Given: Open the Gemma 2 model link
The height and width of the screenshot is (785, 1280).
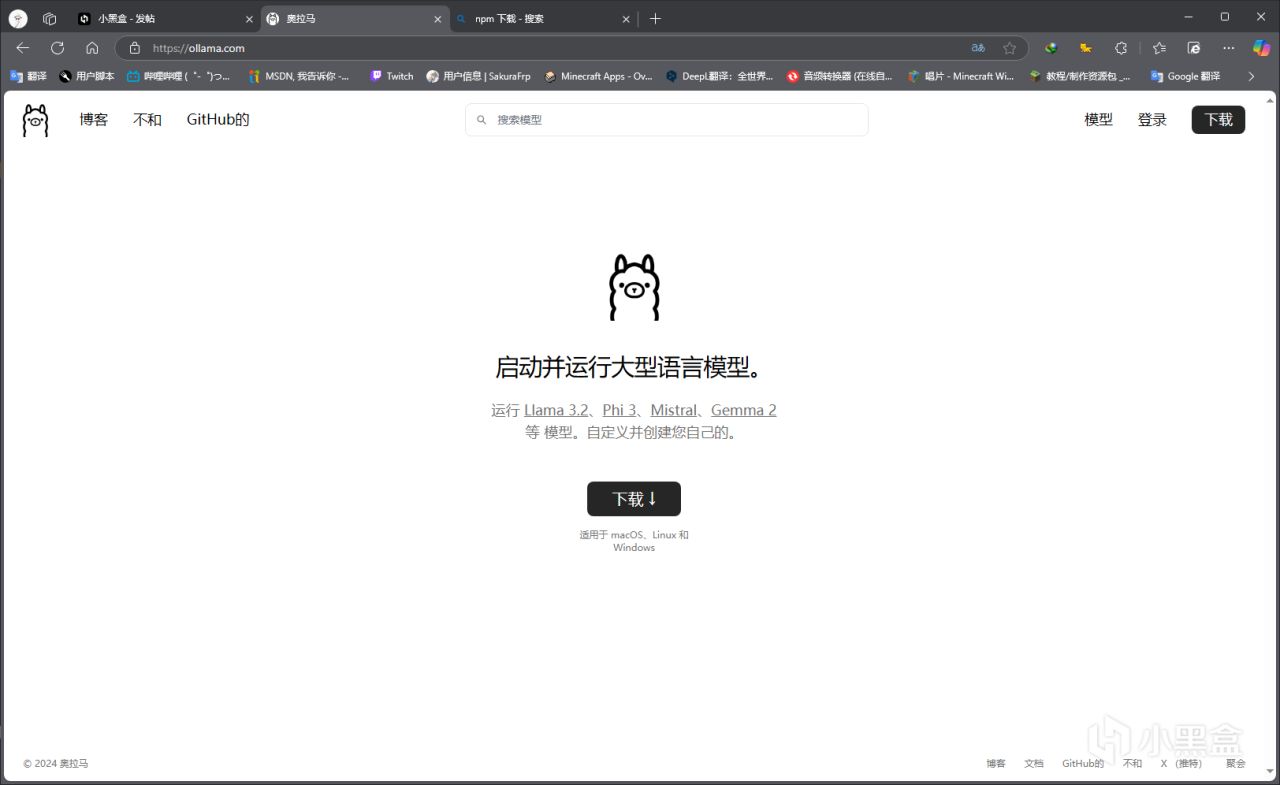Looking at the screenshot, I should coord(744,410).
